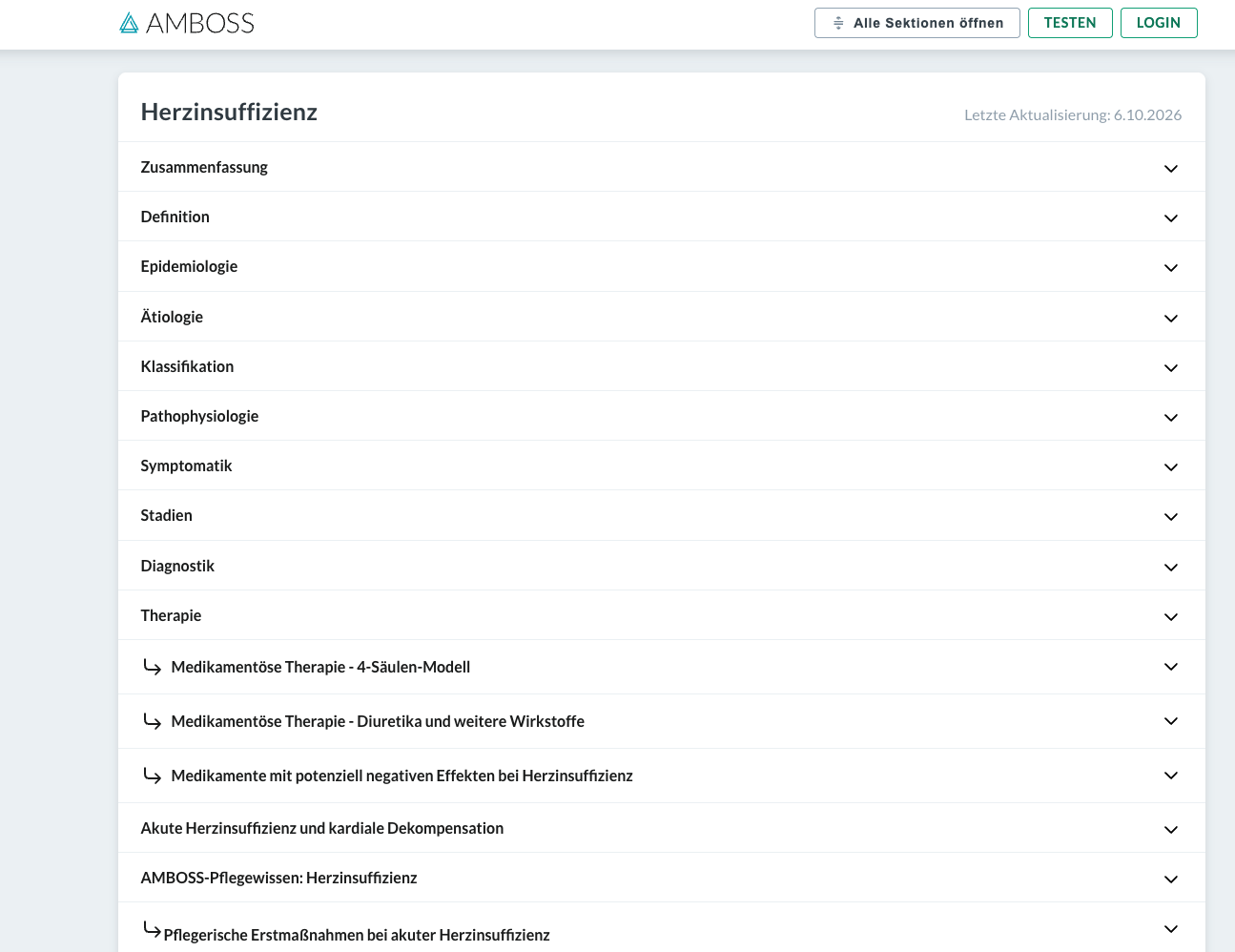Screen dimensions: 1235x952
Task: Open the Epidemiologie section title
Action: [189, 266]
